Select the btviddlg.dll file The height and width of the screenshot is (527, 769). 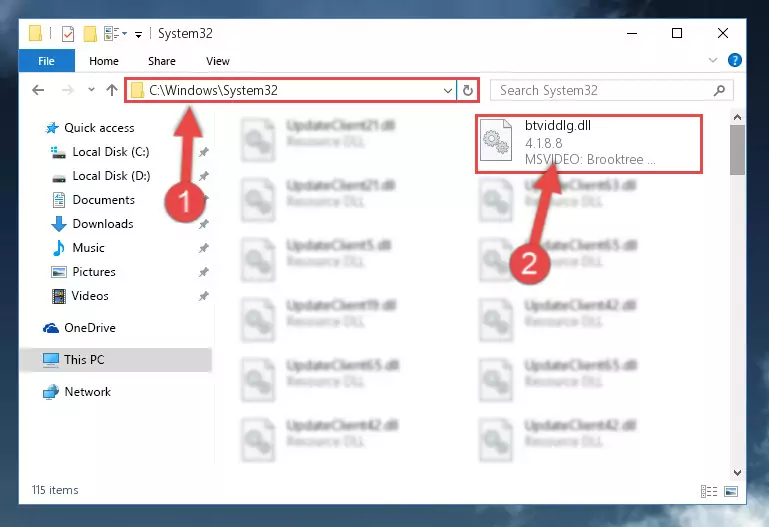[x=589, y=144]
